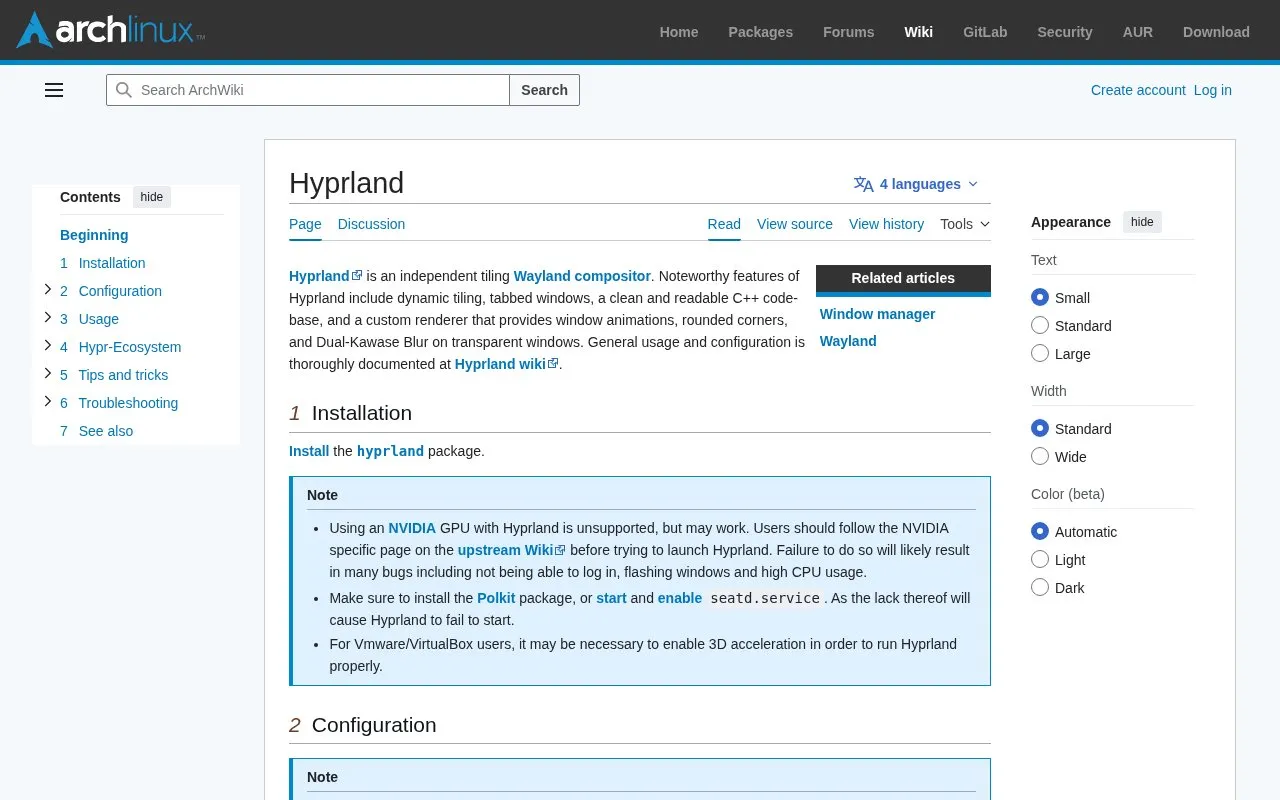Select the Read tab
This screenshot has height=800, width=1280.
click(x=724, y=224)
